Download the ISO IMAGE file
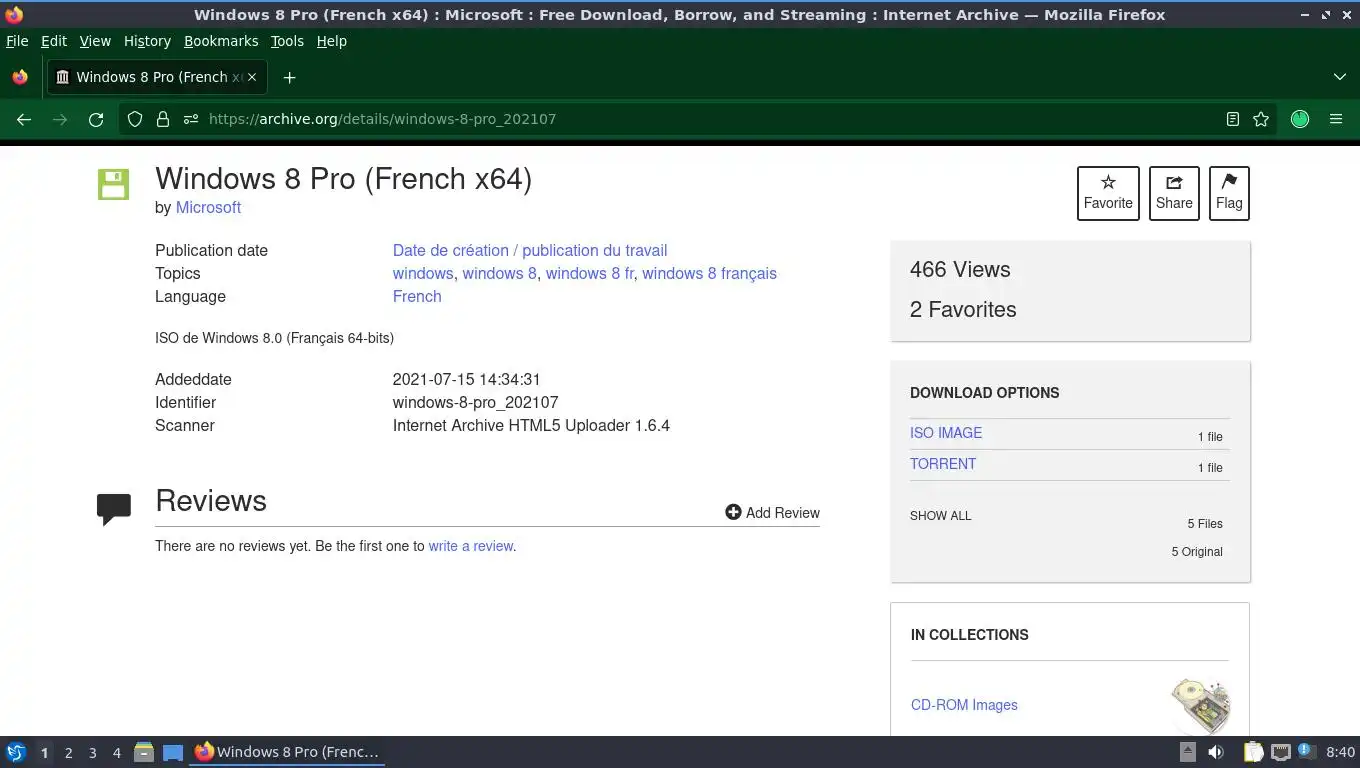Screen dimensions: 1360x768 (x=946, y=433)
